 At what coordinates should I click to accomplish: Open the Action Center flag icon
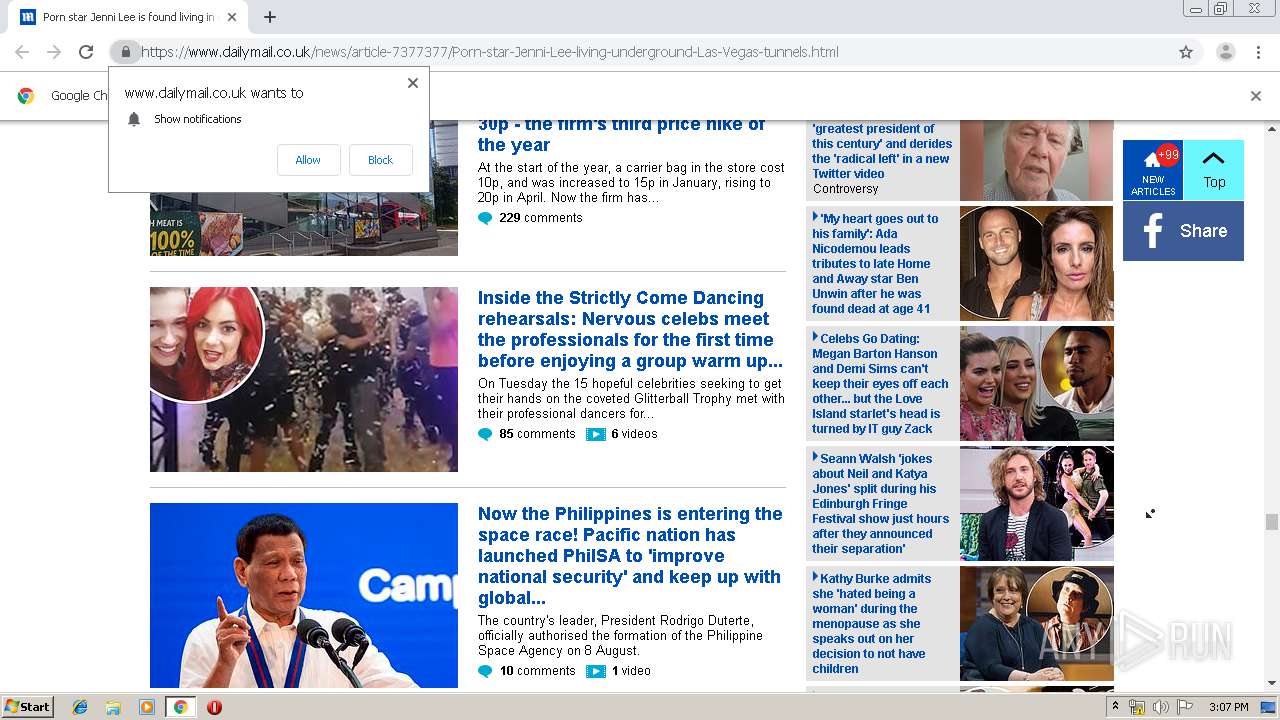[x=1185, y=707]
